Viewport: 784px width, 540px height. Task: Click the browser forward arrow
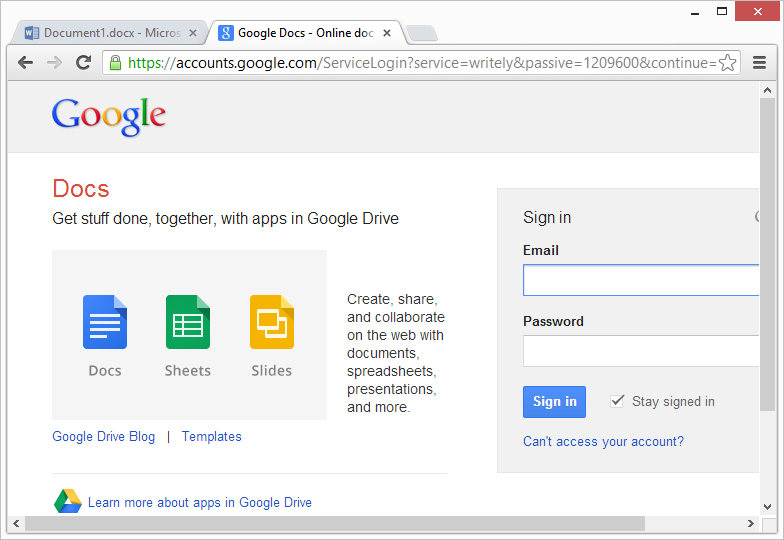pyautogui.click(x=54, y=62)
